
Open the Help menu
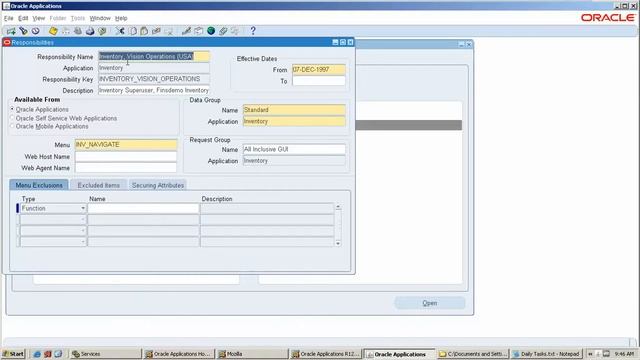[121, 18]
